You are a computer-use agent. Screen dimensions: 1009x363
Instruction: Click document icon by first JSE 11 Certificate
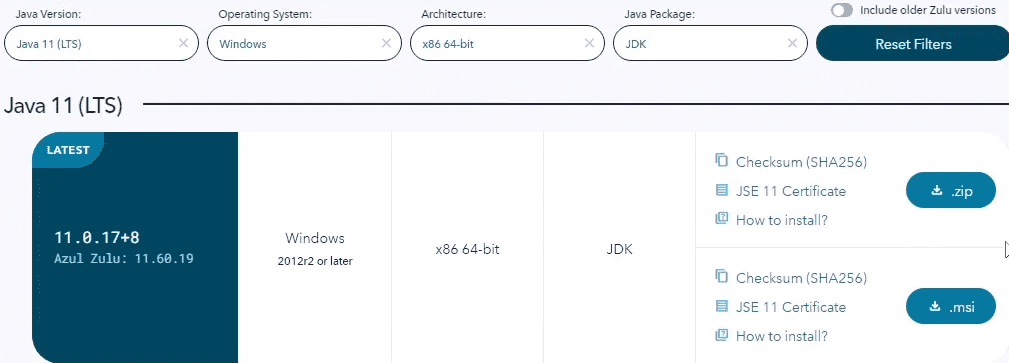point(721,190)
